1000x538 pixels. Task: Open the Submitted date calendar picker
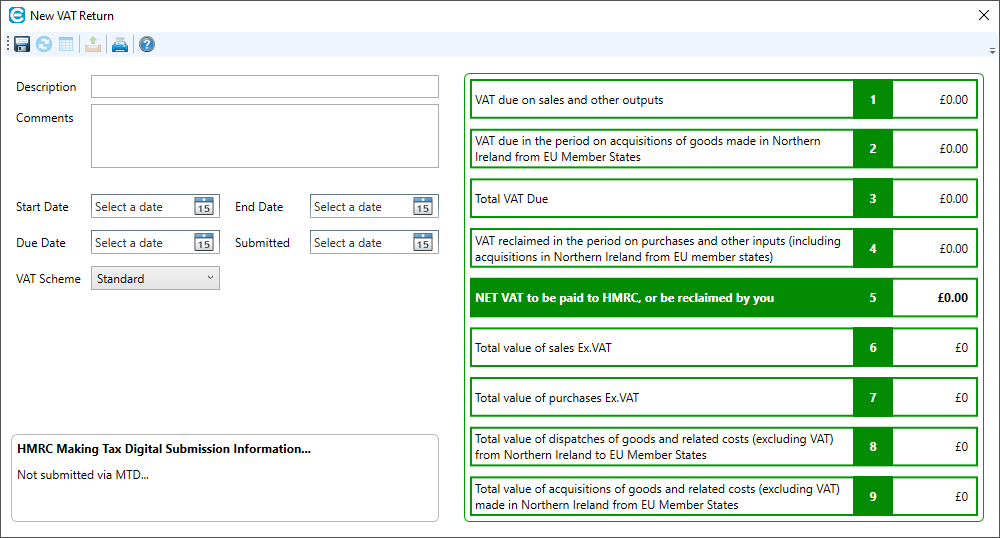pyautogui.click(x=422, y=243)
